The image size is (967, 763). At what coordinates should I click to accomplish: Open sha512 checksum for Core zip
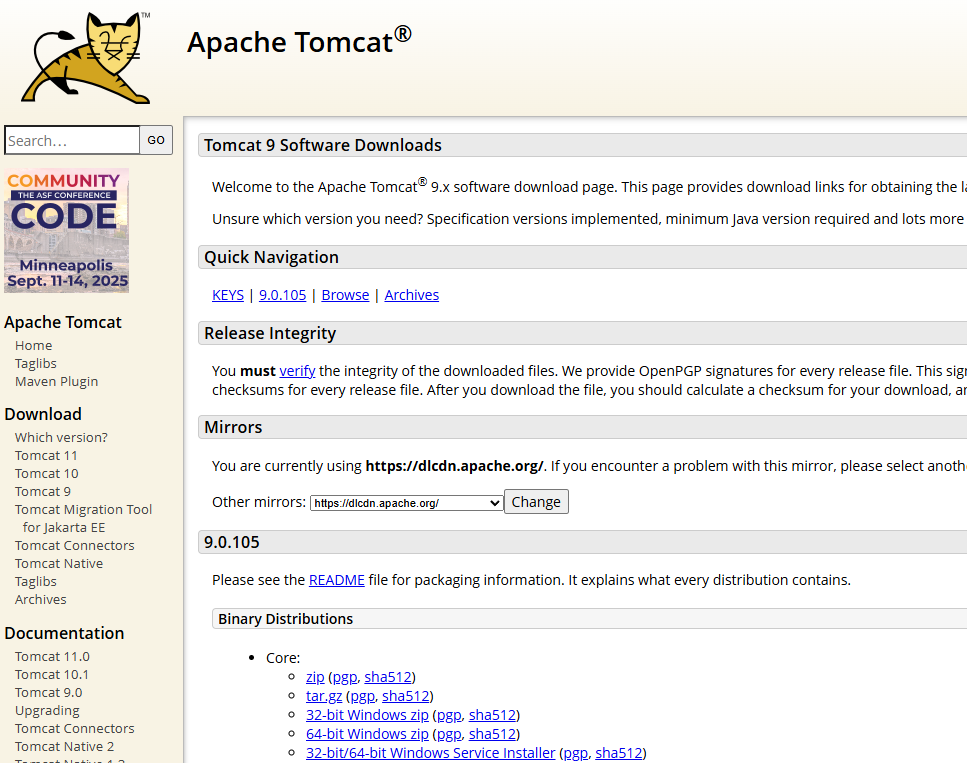tap(387, 677)
